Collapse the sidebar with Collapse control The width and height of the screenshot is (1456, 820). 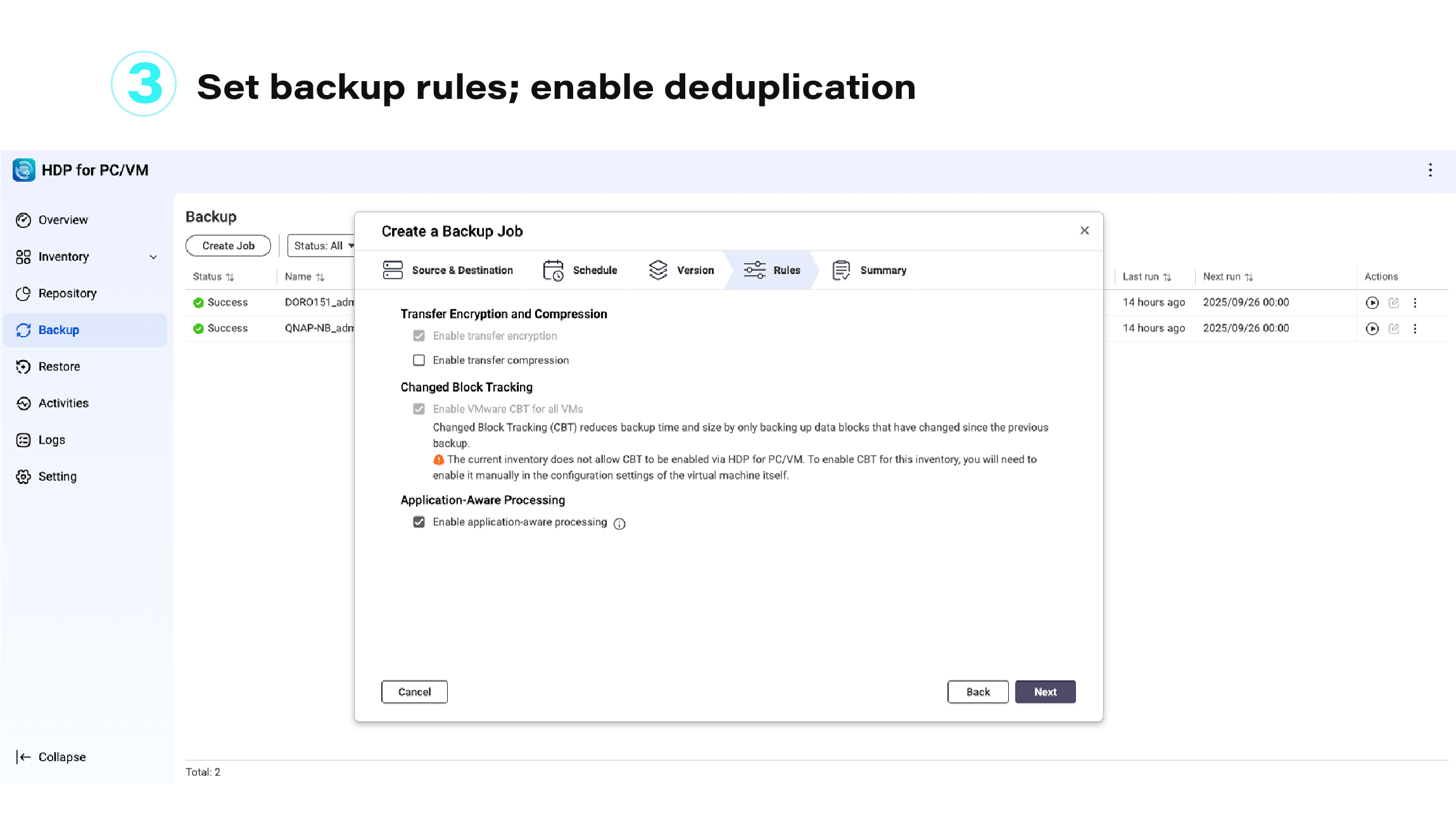[x=51, y=757]
